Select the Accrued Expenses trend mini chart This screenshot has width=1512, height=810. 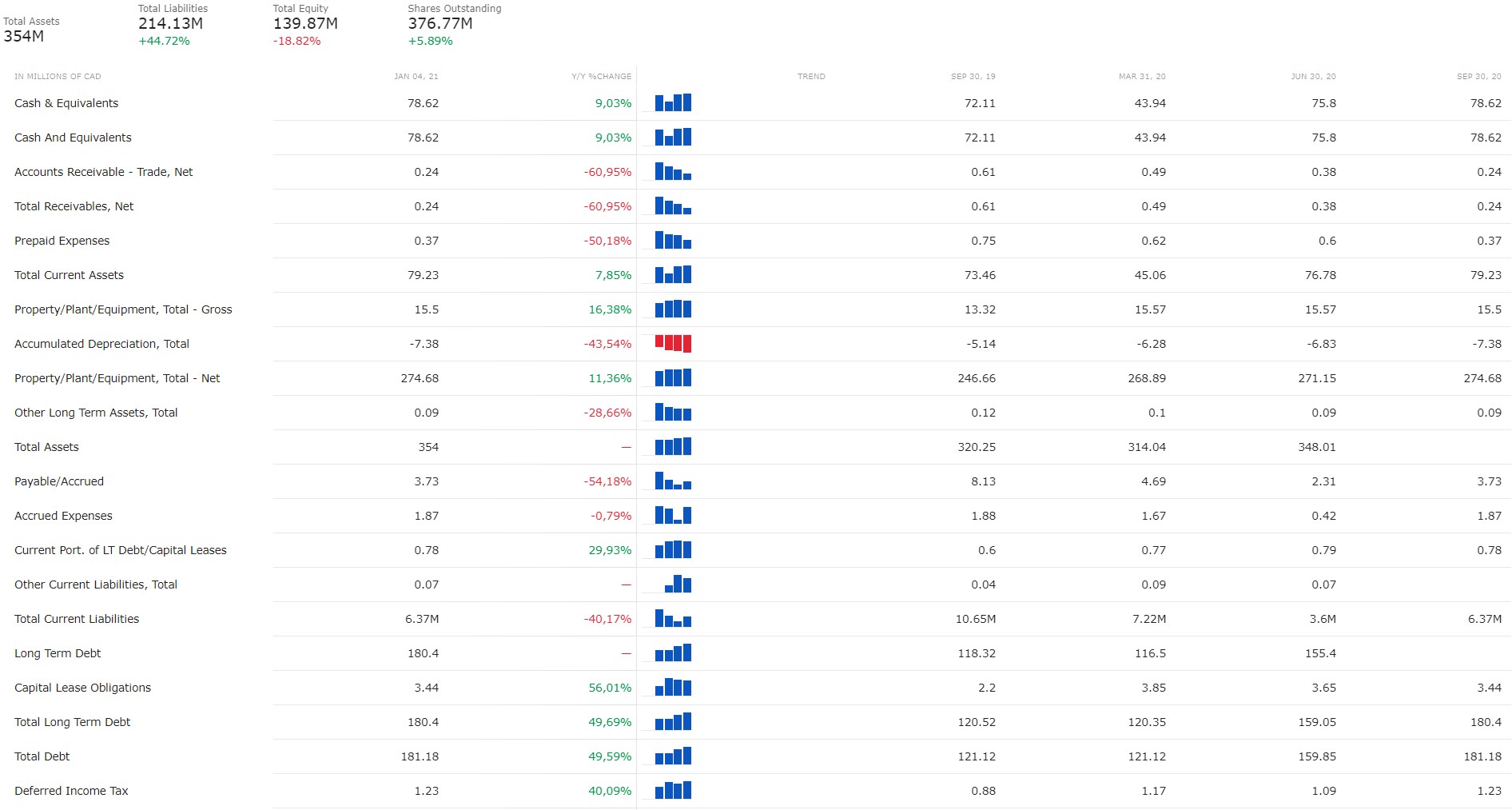point(673,515)
